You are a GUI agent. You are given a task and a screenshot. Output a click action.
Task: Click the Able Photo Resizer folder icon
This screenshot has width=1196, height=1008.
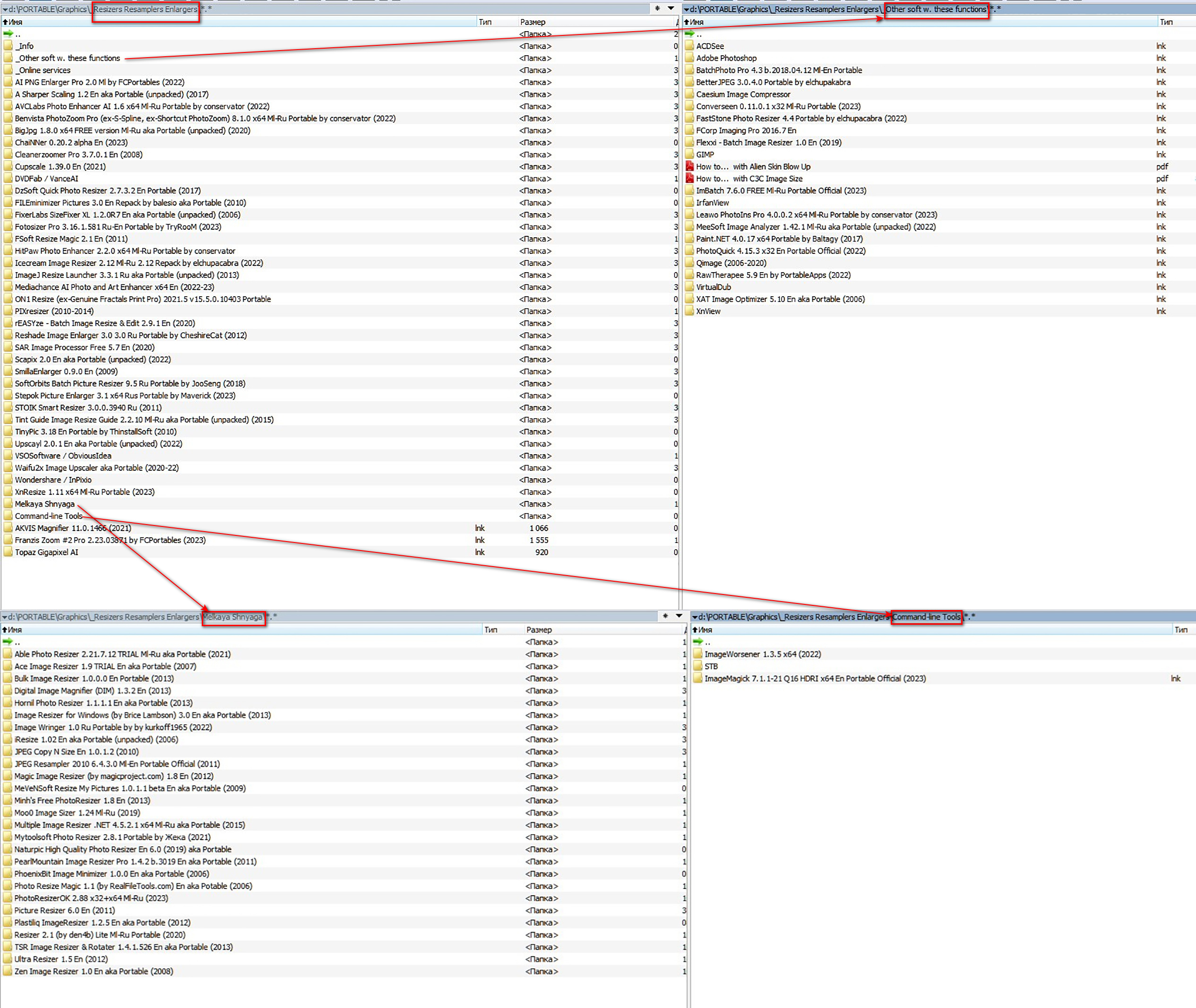coord(8,654)
